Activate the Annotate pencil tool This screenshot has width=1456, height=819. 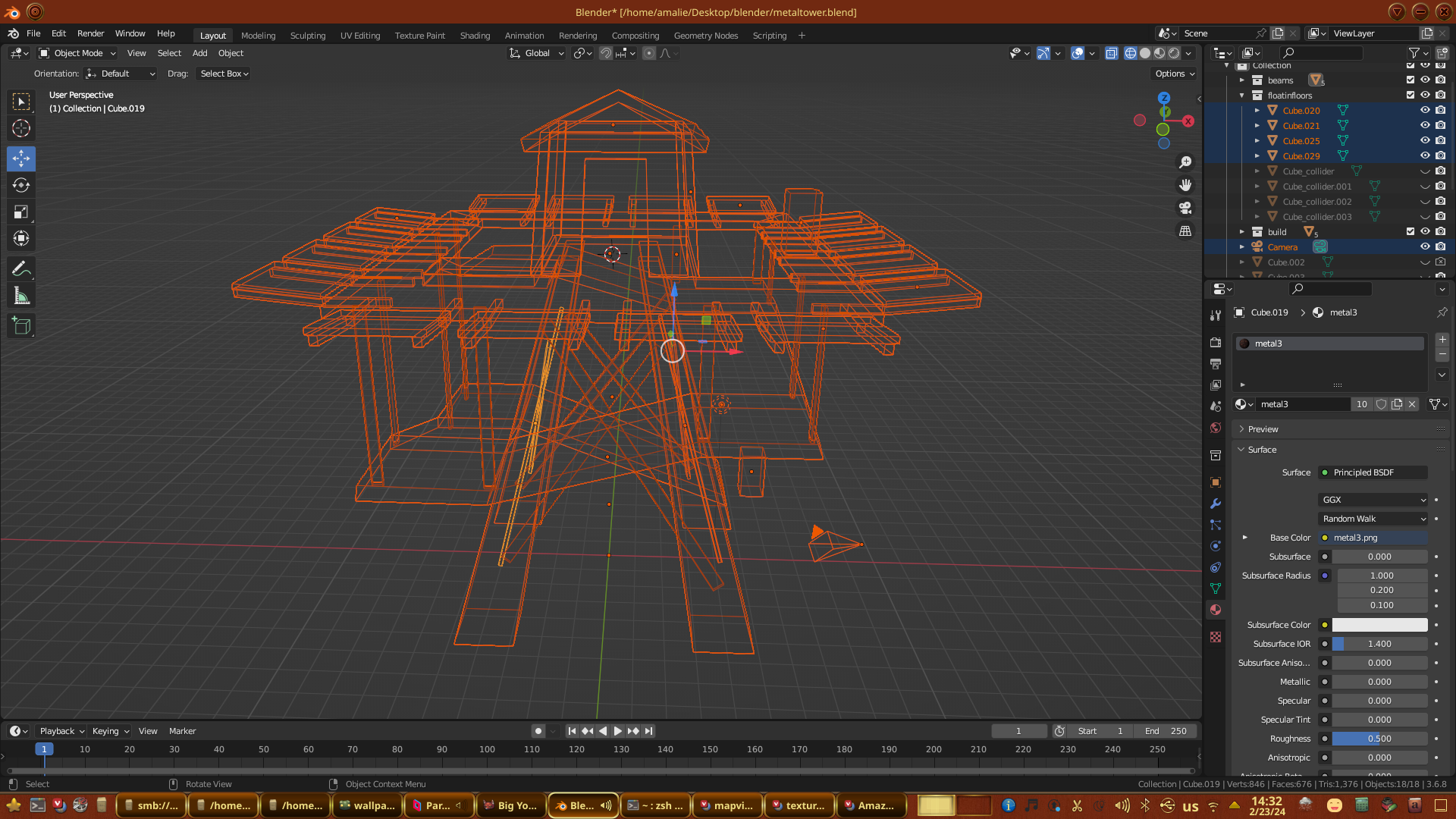click(x=21, y=269)
